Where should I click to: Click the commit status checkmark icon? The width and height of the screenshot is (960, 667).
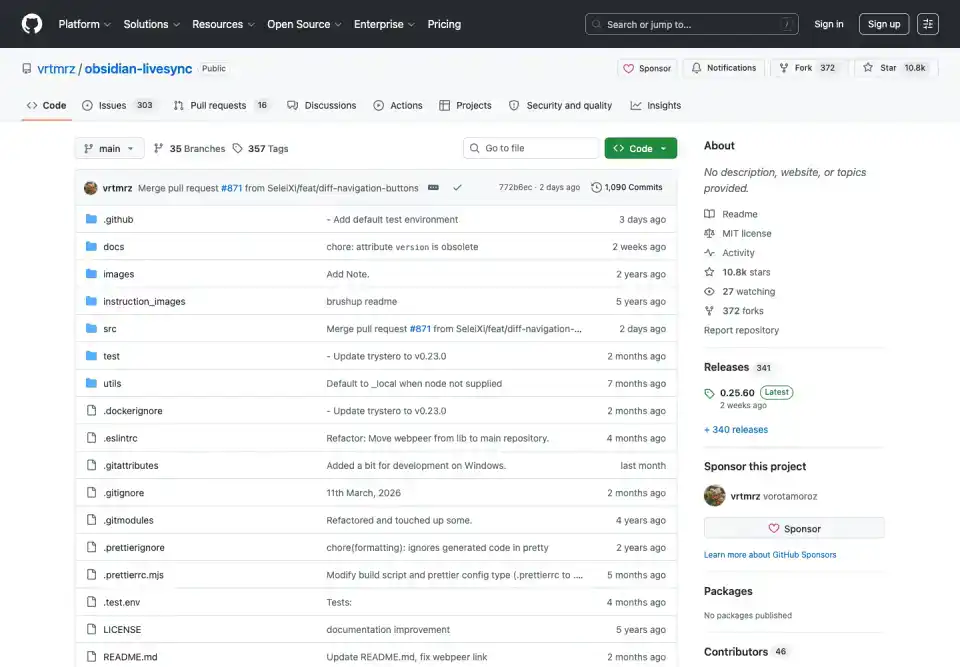coord(457,187)
